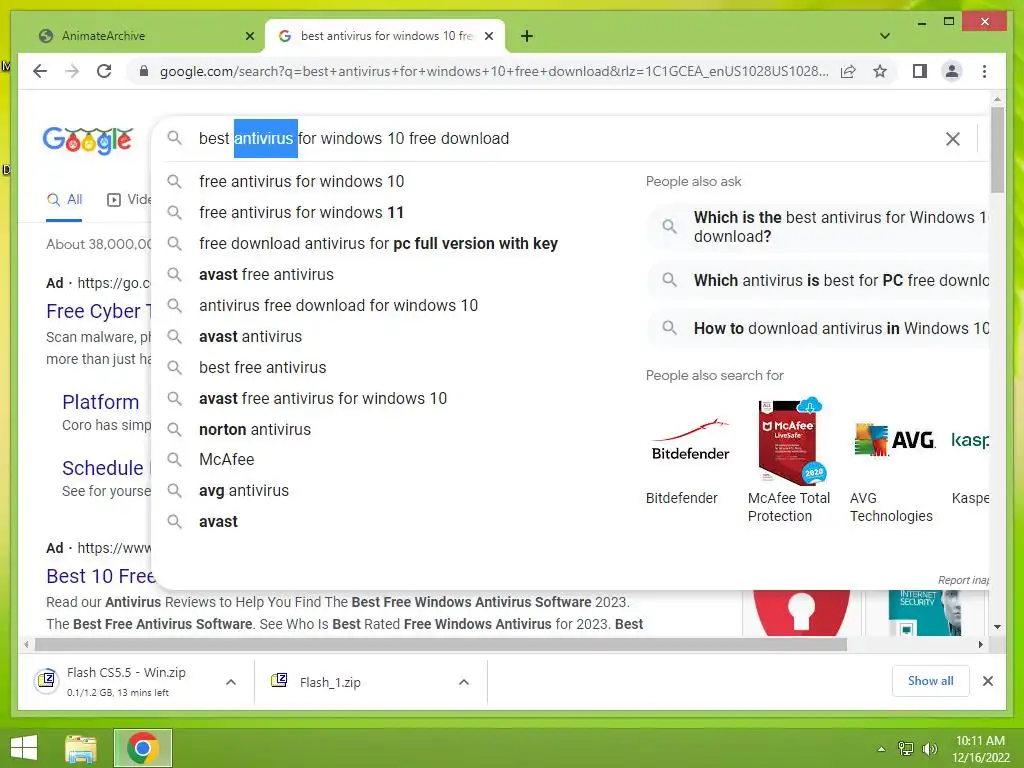Share this page icon in address bar
This screenshot has height=768, width=1024.
click(848, 71)
